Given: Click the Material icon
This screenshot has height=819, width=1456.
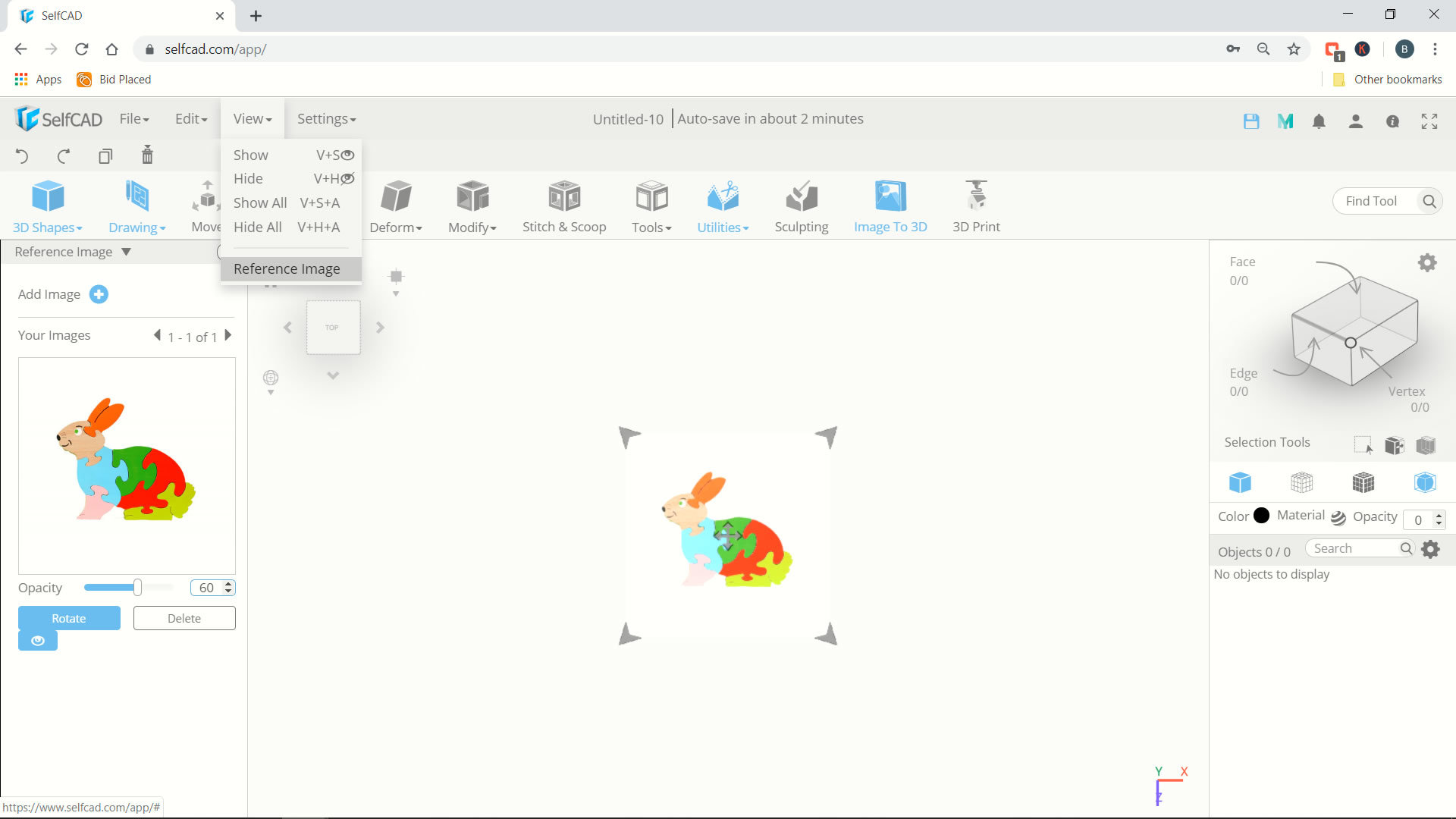Looking at the screenshot, I should tap(1338, 517).
